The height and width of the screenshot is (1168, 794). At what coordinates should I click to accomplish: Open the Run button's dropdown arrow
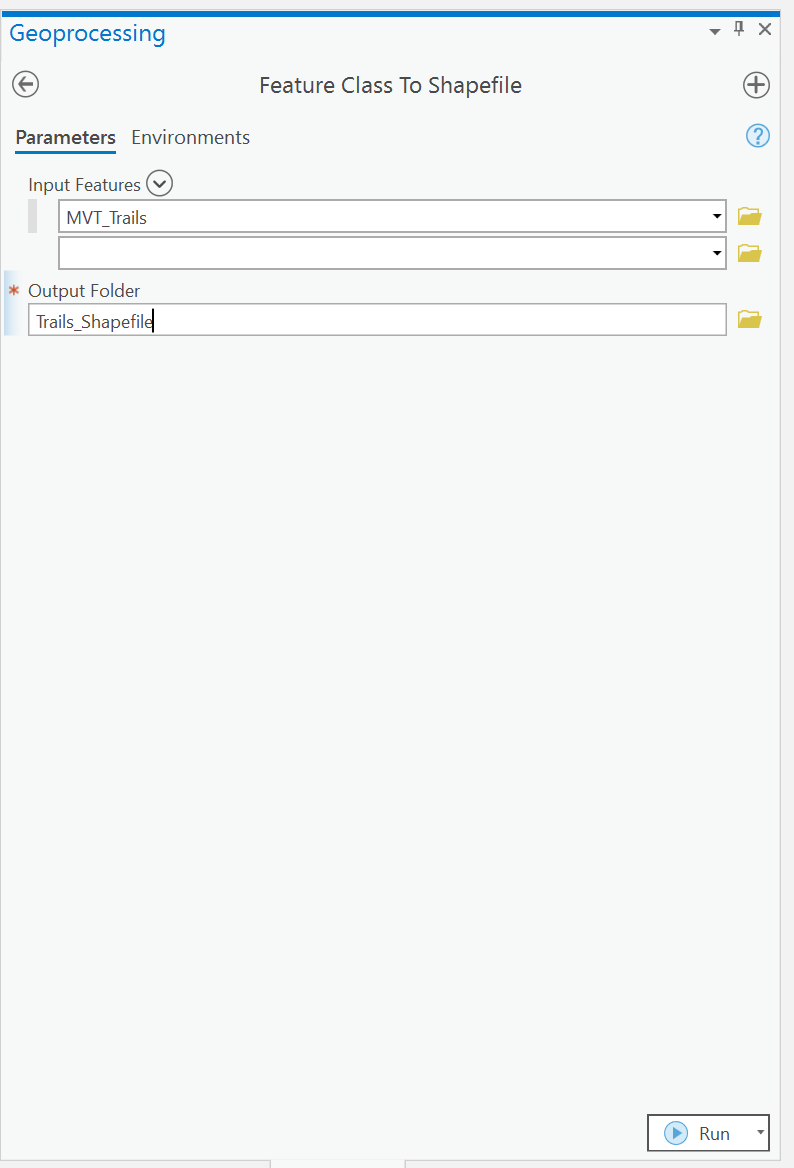tap(759, 1133)
